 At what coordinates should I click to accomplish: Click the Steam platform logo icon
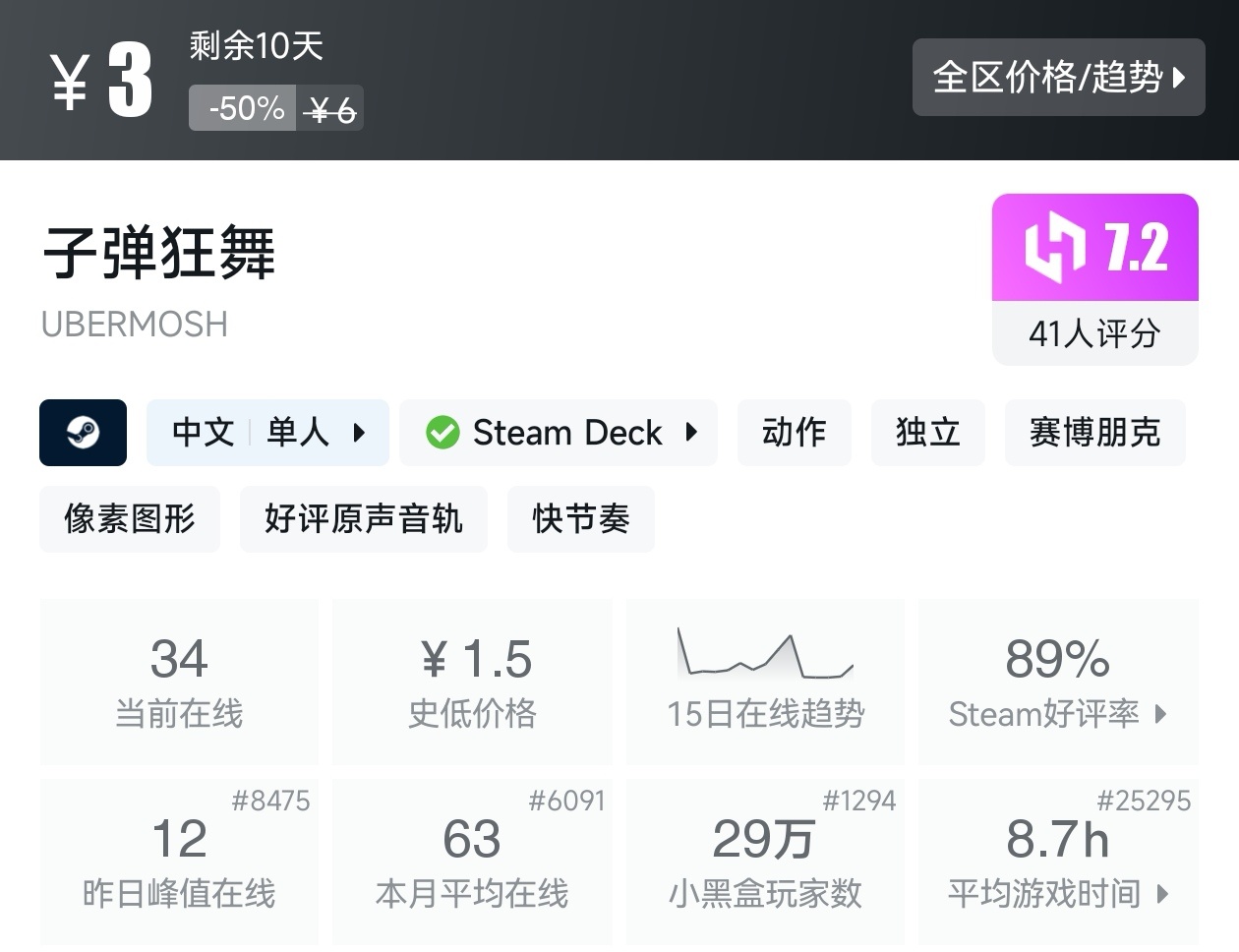point(83,433)
